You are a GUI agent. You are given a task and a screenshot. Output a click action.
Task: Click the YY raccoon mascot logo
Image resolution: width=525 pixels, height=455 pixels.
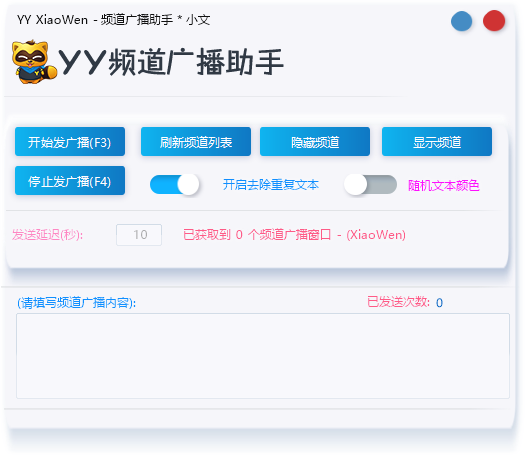pos(34,62)
